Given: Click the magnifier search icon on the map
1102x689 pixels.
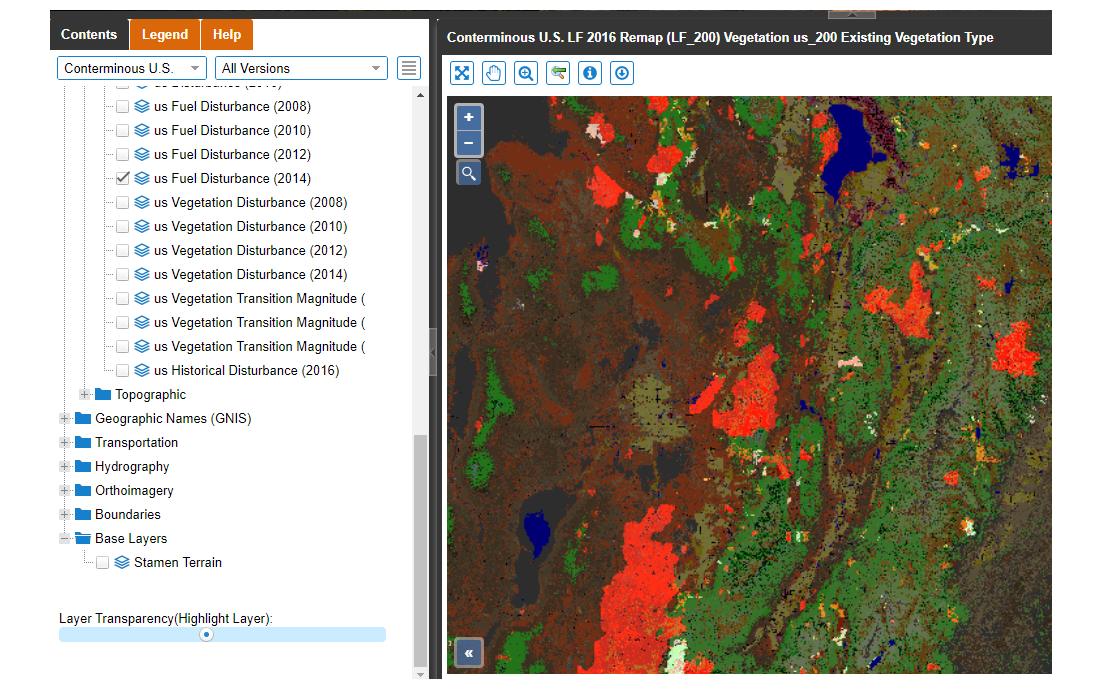Looking at the screenshot, I should (468, 172).
